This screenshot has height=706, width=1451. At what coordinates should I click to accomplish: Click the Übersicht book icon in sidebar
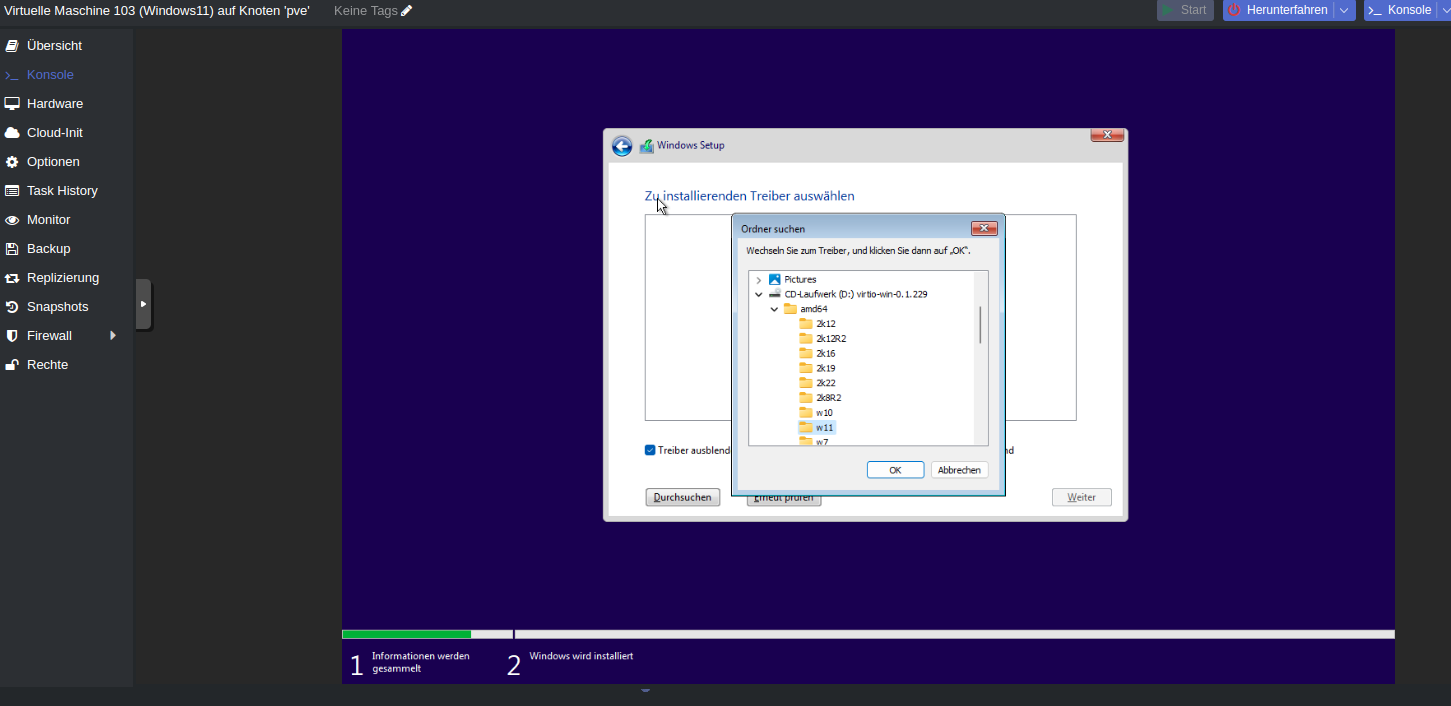[12, 46]
